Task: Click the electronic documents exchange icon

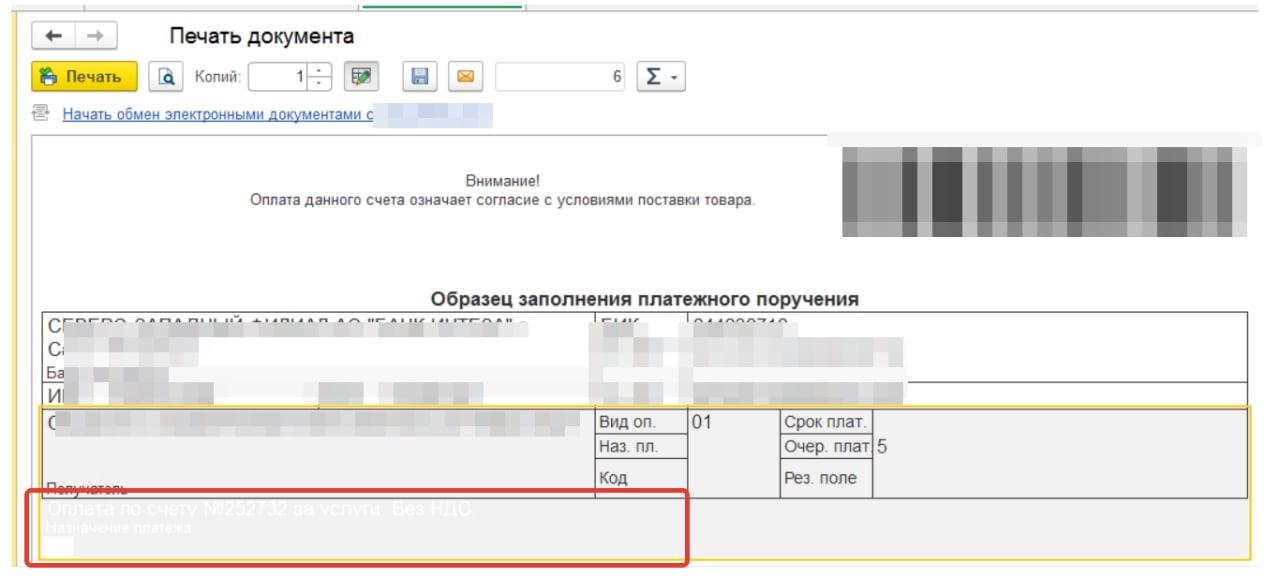Action: (x=41, y=113)
